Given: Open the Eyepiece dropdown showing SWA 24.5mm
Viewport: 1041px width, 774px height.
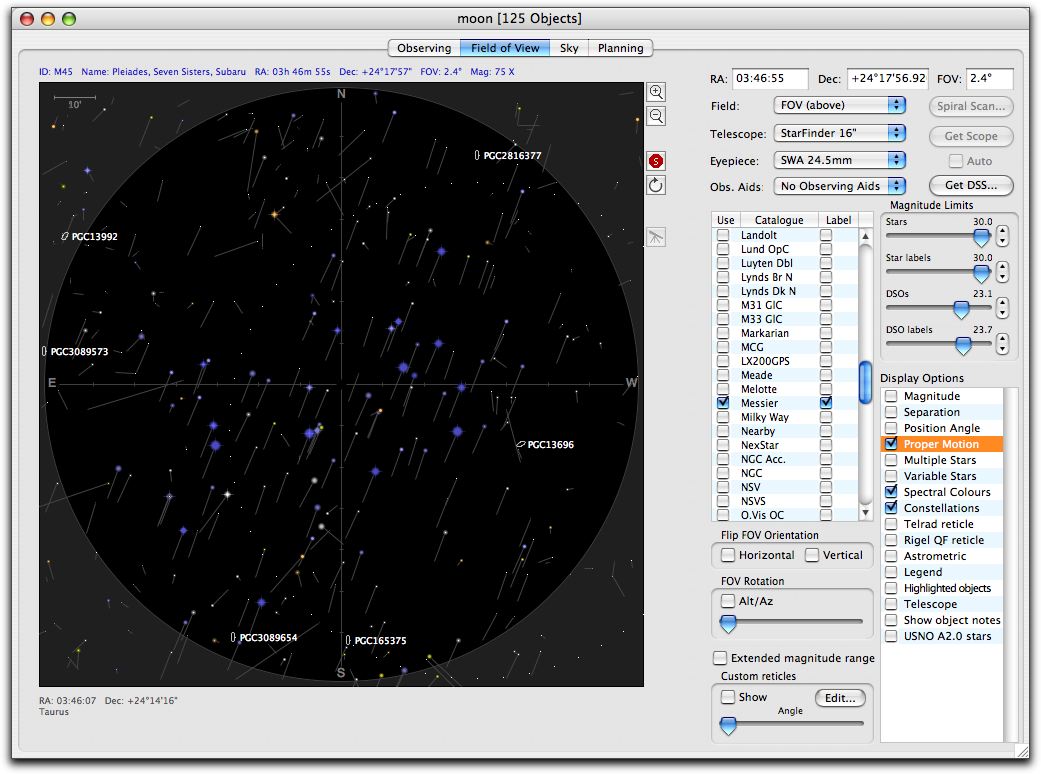Looking at the screenshot, I should [839, 160].
